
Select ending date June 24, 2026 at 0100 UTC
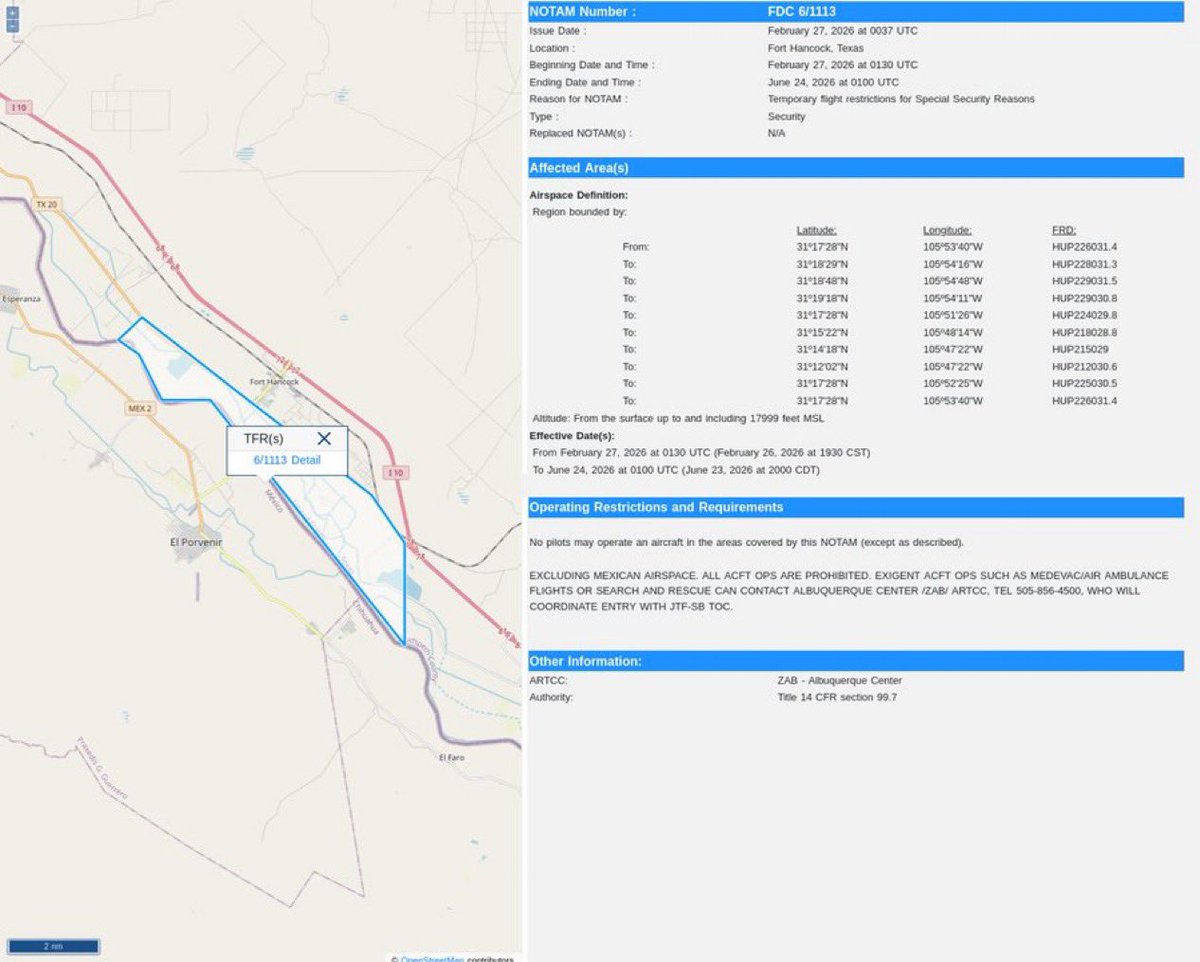[833, 82]
